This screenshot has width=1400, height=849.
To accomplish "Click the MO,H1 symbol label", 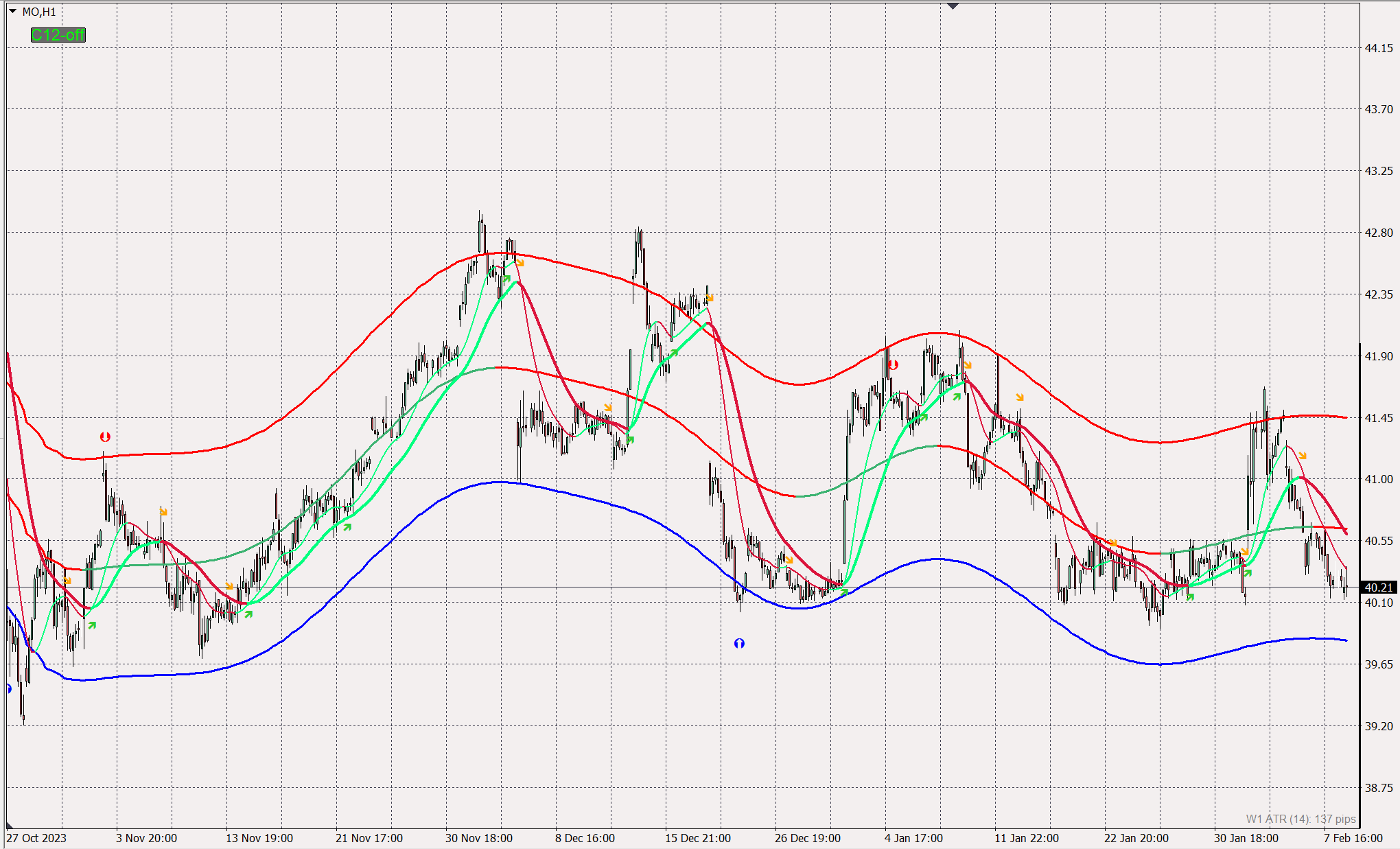I will tap(39, 12).
